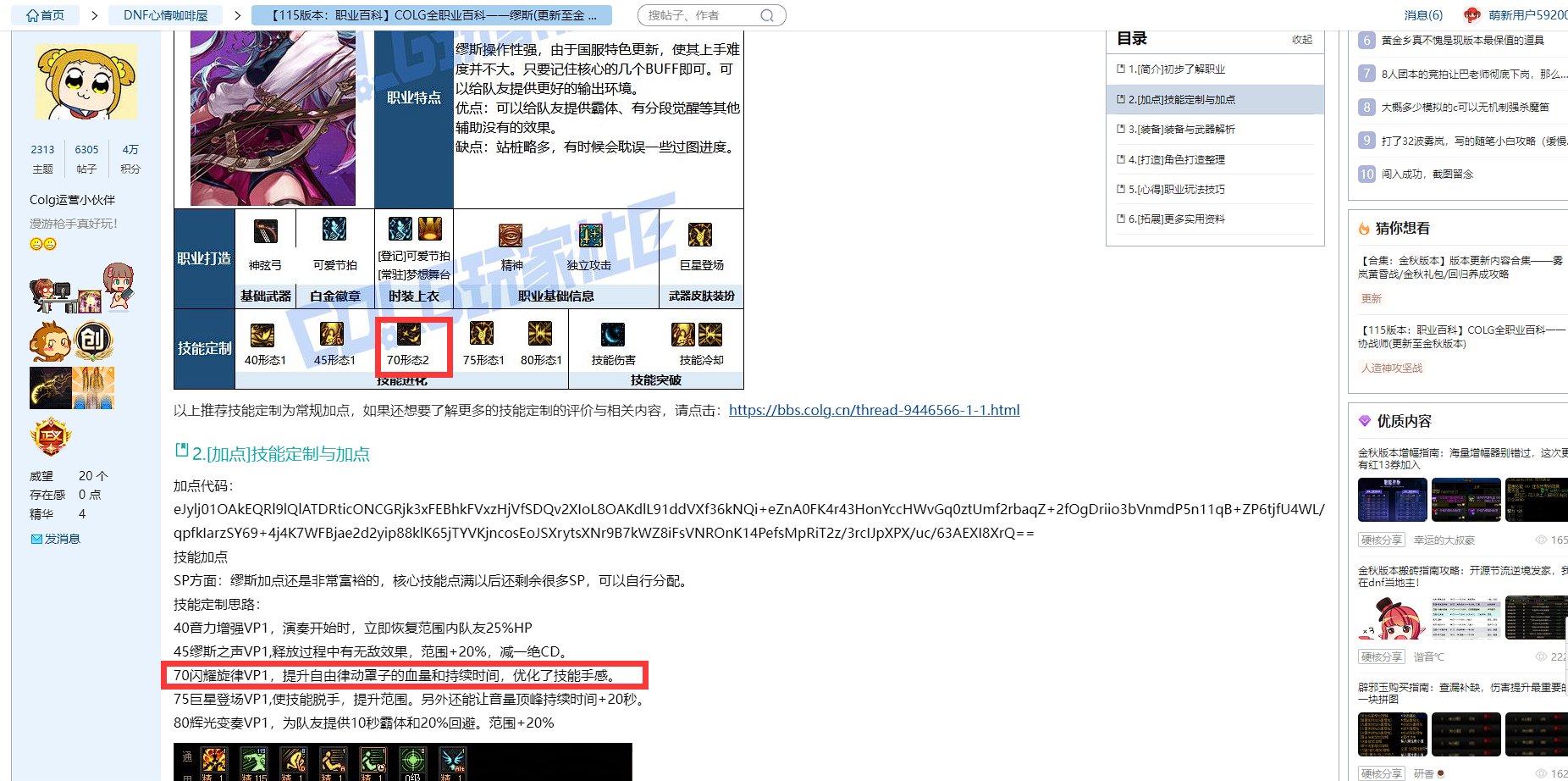Click the 80形态1 skill icon
This screenshot has width=1568, height=781.
click(540, 334)
